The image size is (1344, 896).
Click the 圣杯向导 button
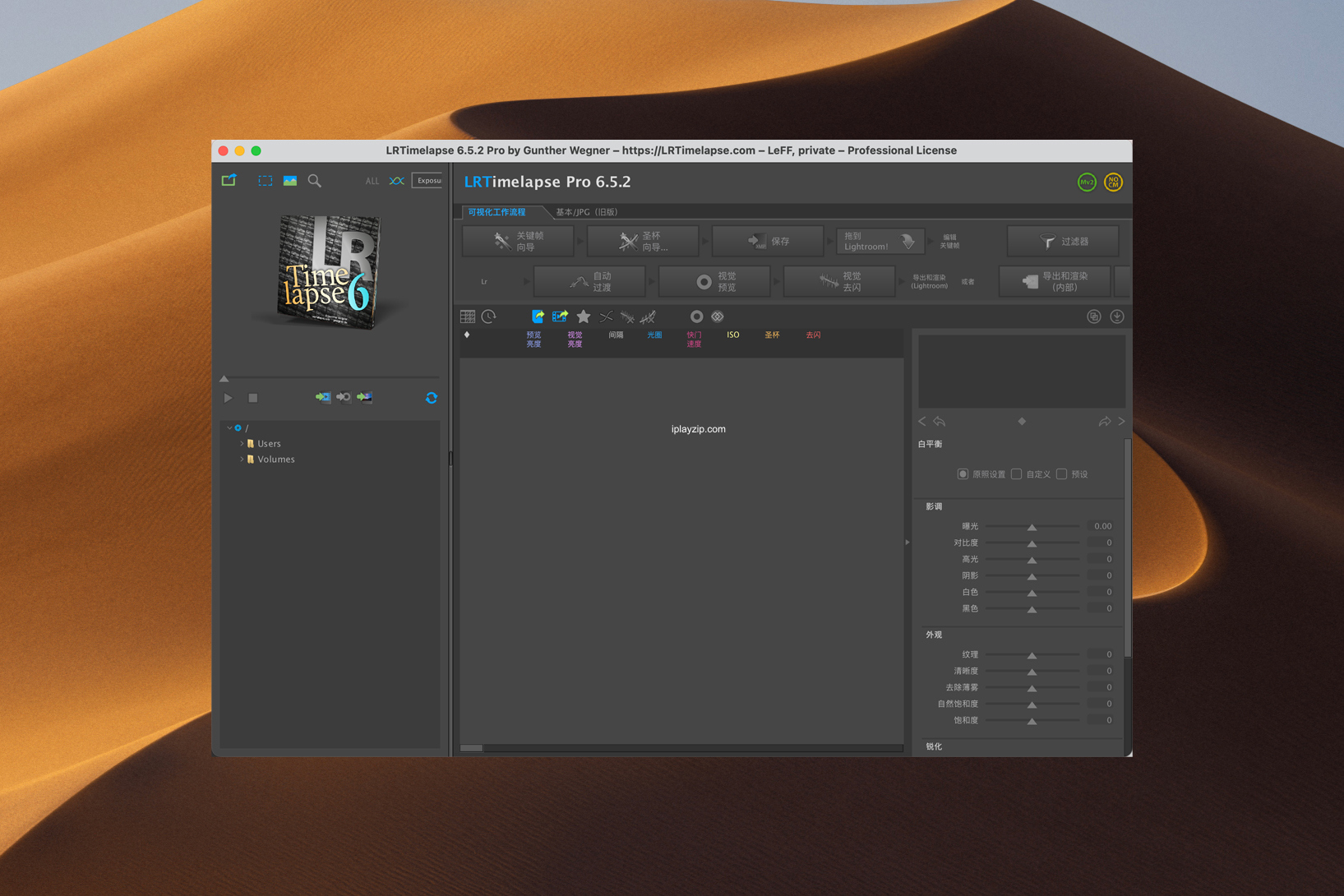pos(643,241)
